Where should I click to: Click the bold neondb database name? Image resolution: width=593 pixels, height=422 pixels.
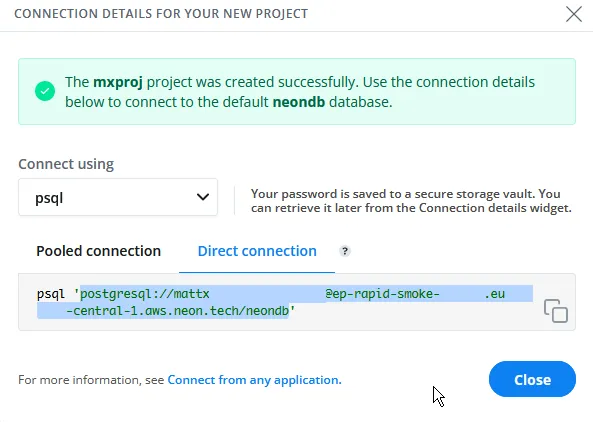point(299,102)
